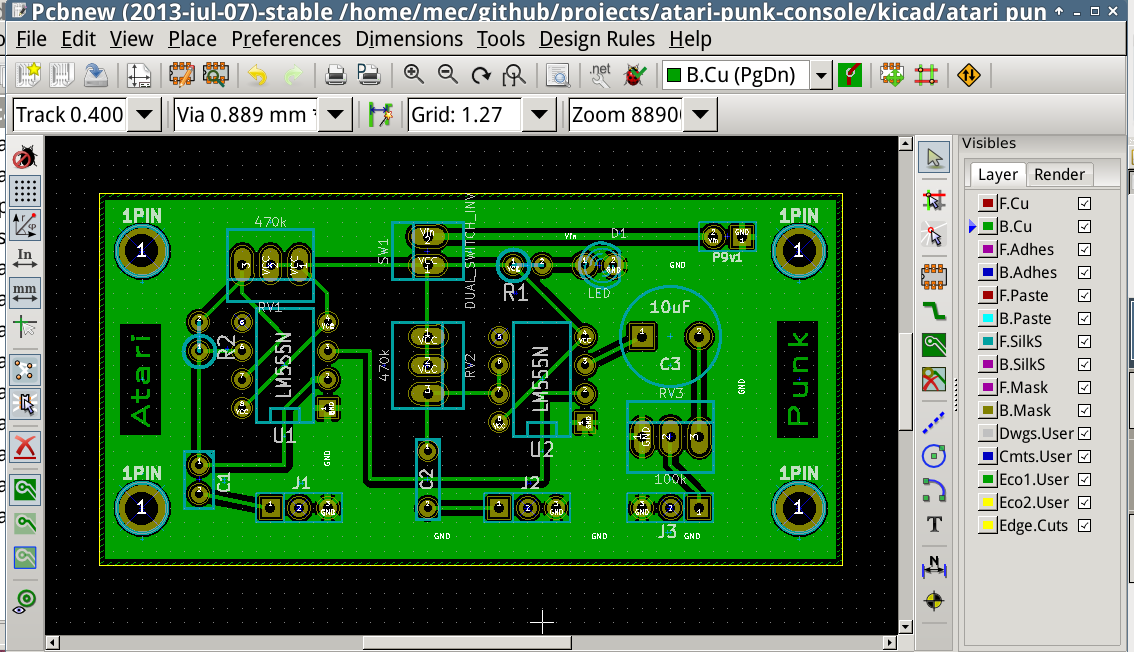Screen dimensions: 1134x652
Task: Select the add circle tool
Action: (934, 455)
